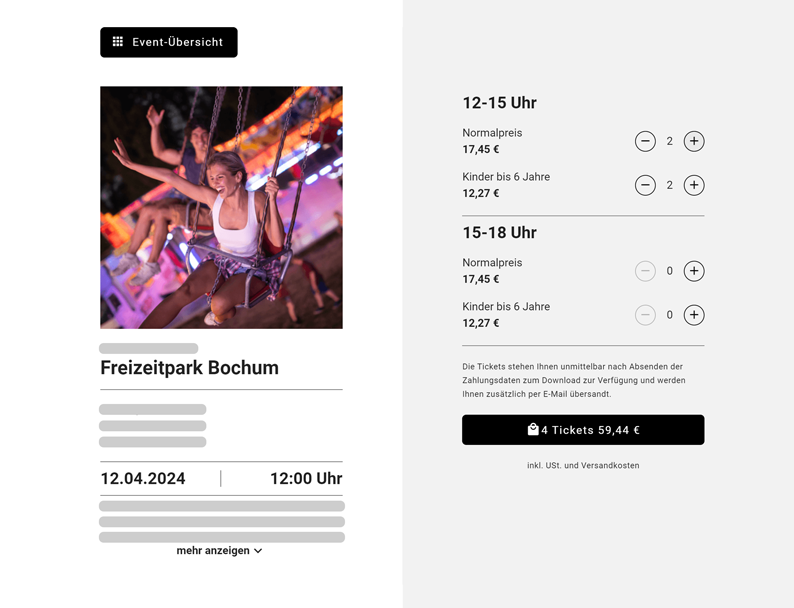Click the 12:00 Uhr start time

tap(306, 479)
